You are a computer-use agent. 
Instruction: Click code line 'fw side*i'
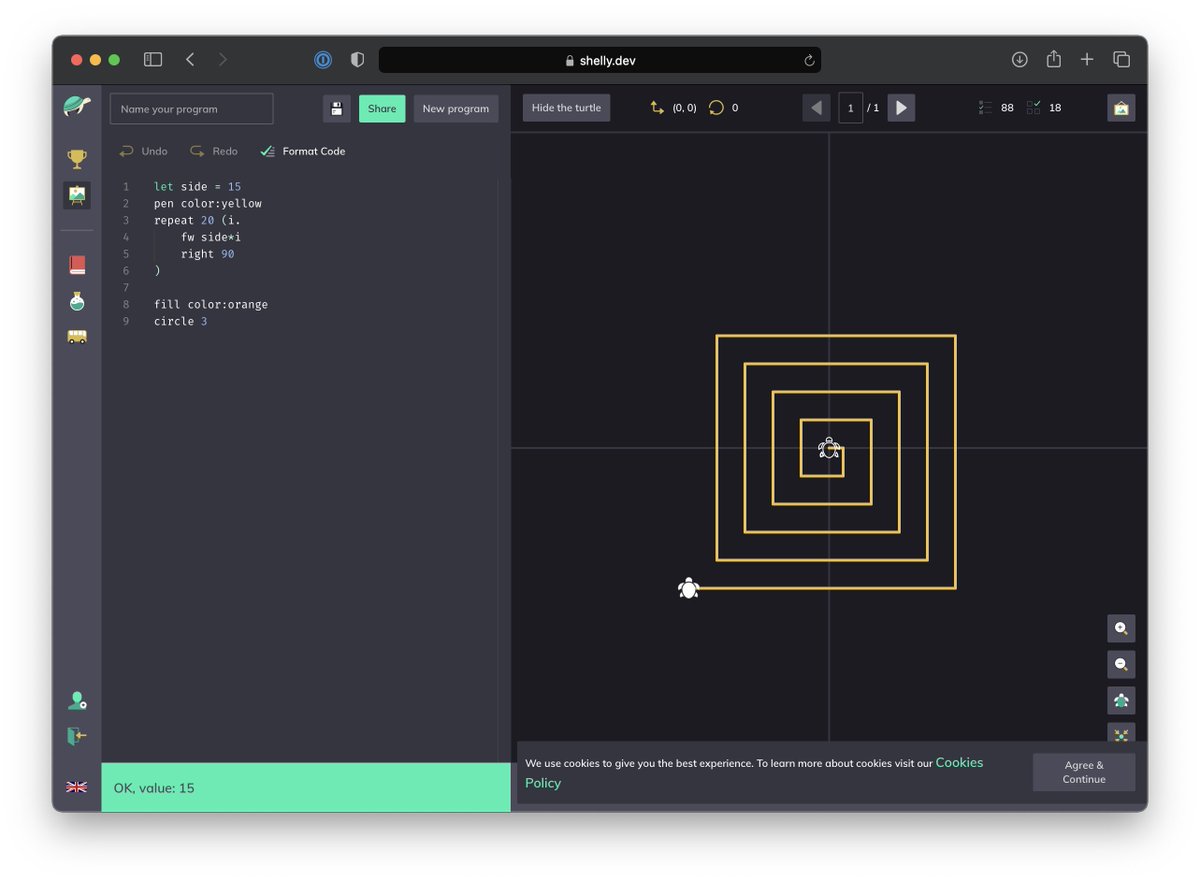pyautogui.click(x=211, y=238)
